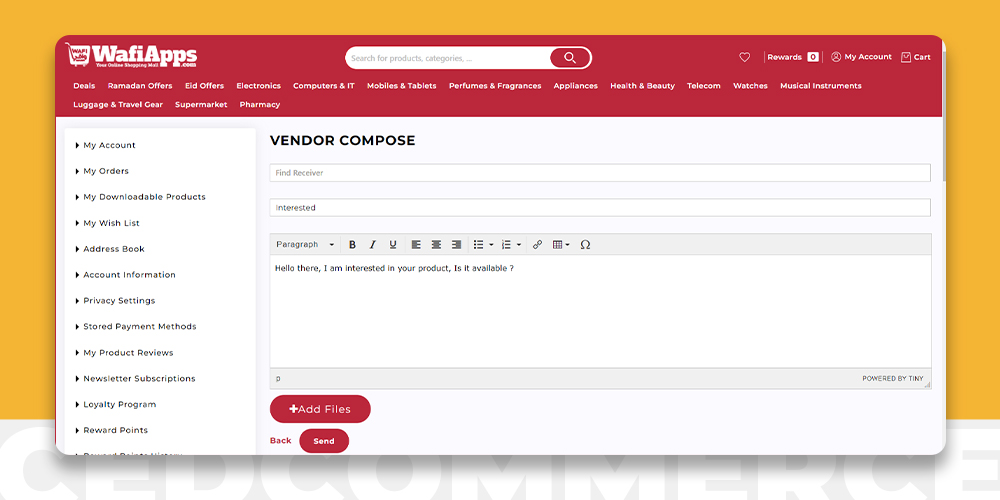This screenshot has width=1000, height=500.
Task: Open the Paragraph format dropdown
Action: [305, 244]
